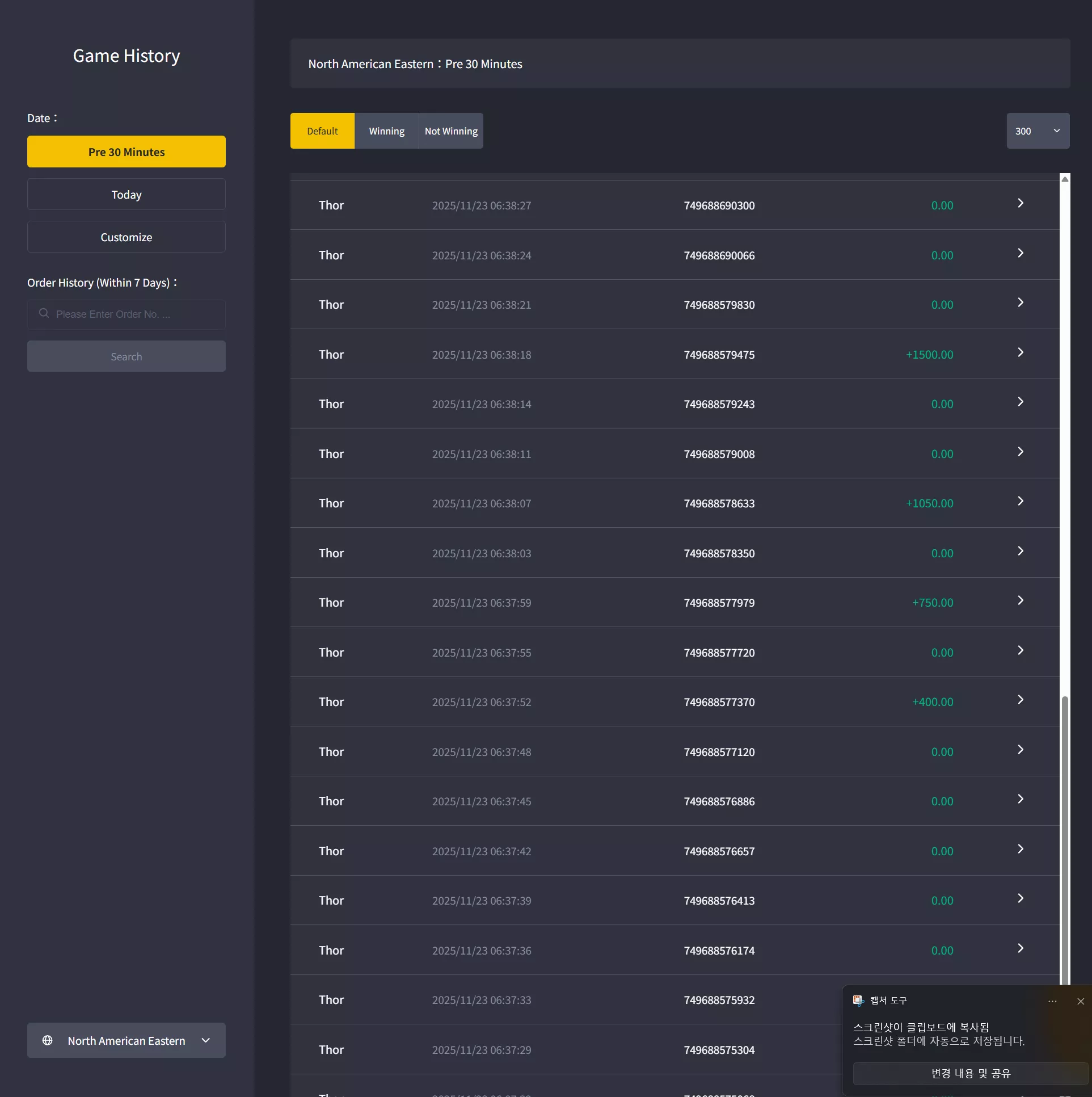The width and height of the screenshot is (1092, 1097).
Task: Select the Customize date filter
Action: [x=127, y=237]
